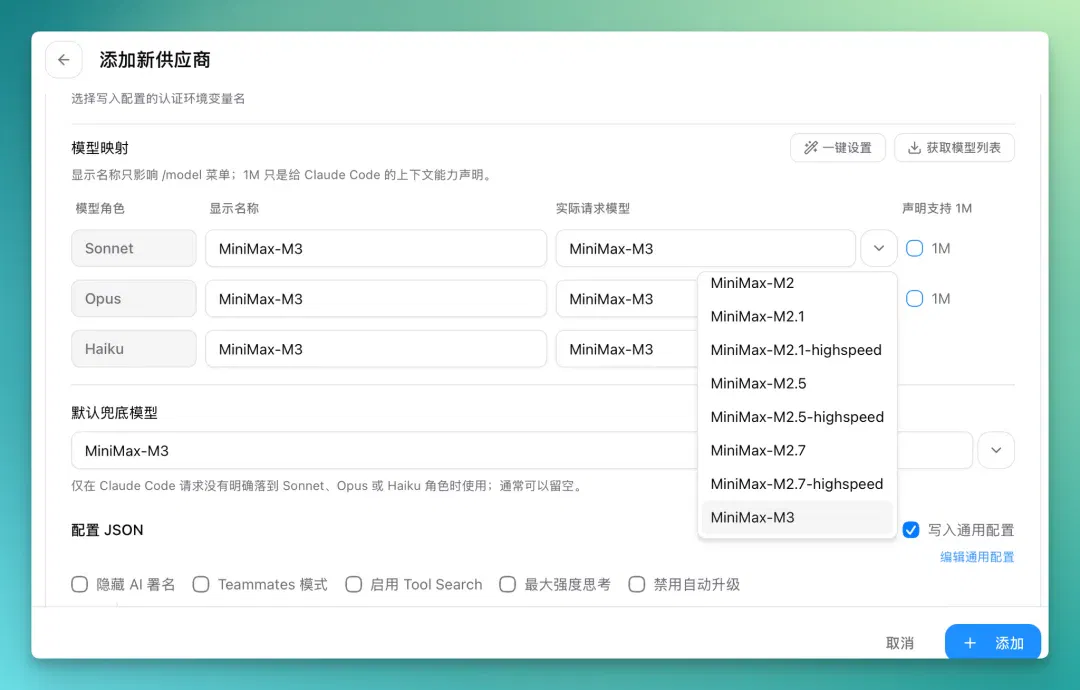Click the Sonnet model role box
1080x690 pixels.
tap(134, 248)
